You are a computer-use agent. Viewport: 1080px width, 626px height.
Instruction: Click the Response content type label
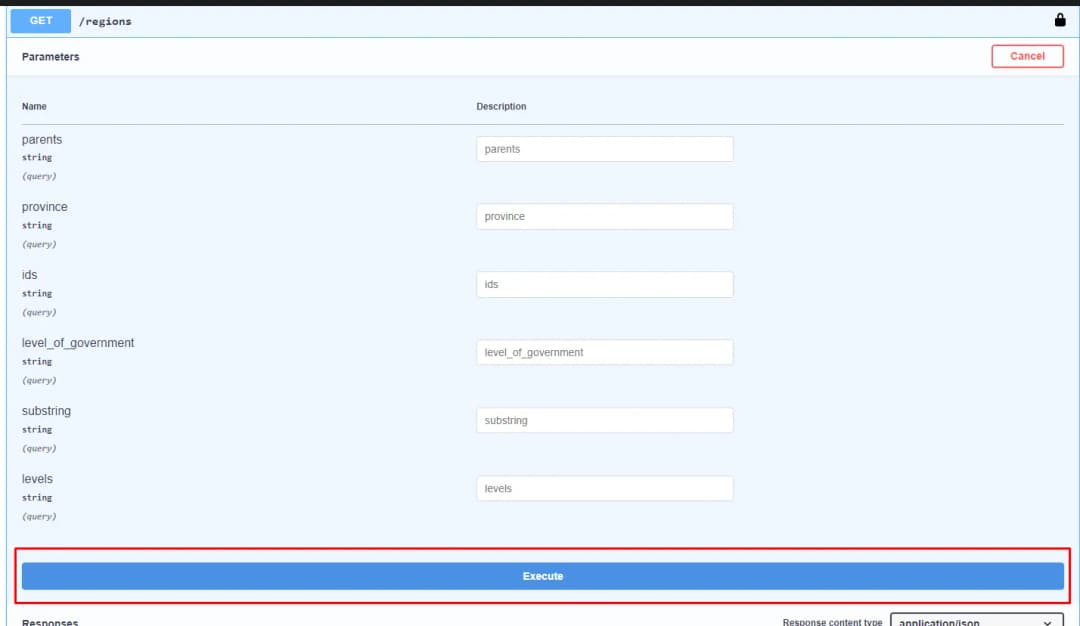tap(832, 622)
